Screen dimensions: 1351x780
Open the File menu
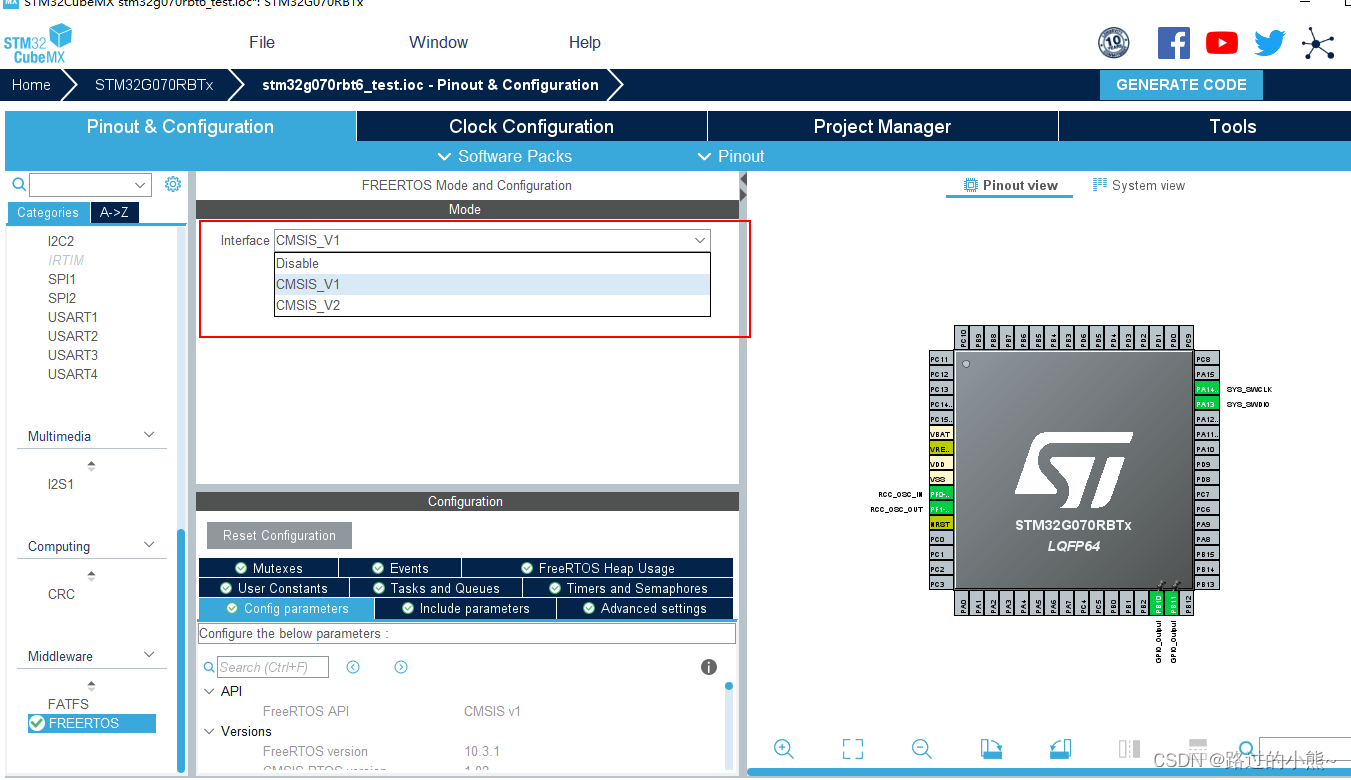262,42
